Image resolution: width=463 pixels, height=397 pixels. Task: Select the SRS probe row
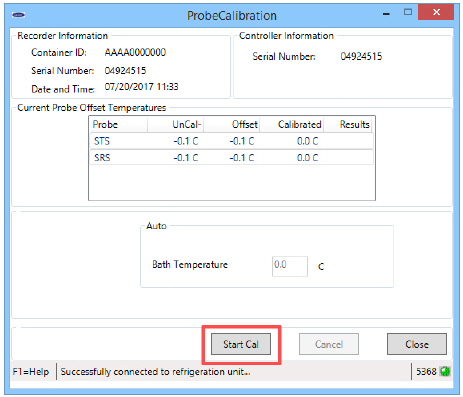[x=231, y=157]
